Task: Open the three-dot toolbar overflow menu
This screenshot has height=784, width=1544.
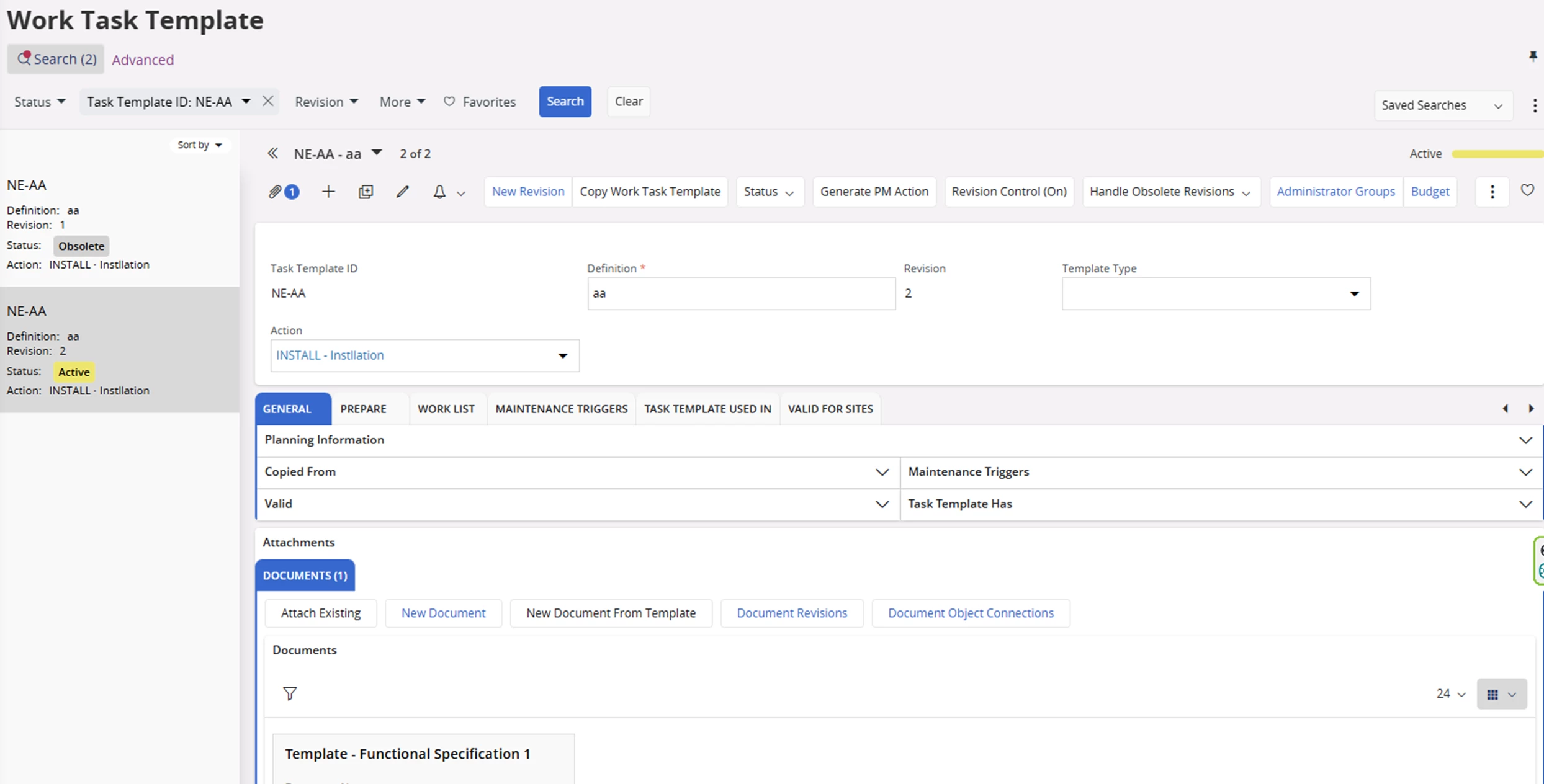Action: [x=1492, y=192]
